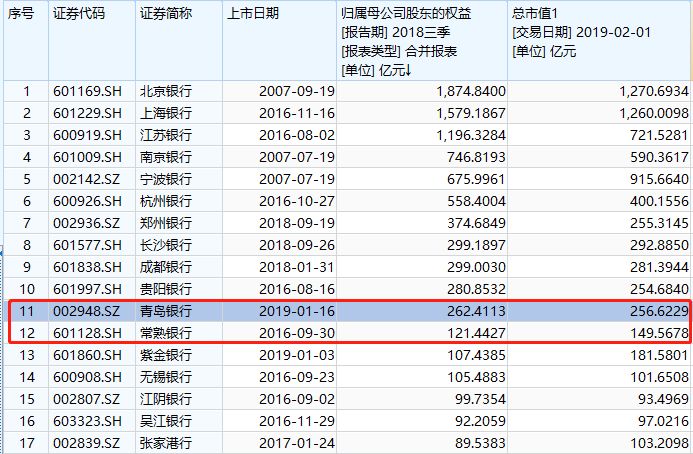
Task: Click equity value 374.6849
Action: point(476,223)
